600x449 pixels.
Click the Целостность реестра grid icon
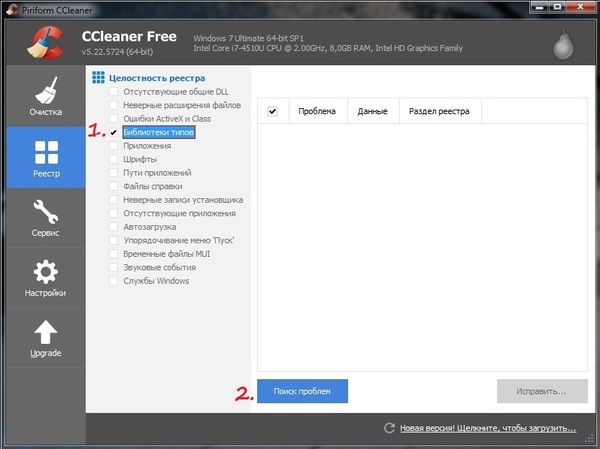click(x=98, y=77)
